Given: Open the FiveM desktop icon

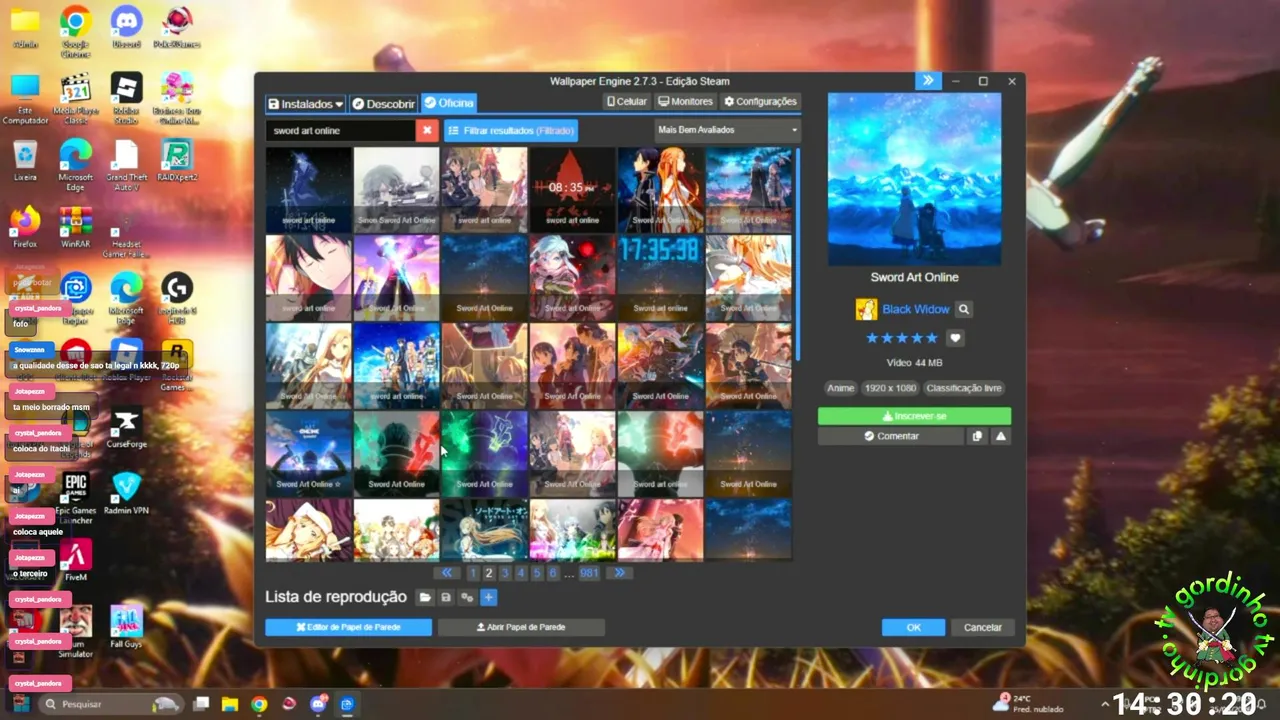Looking at the screenshot, I should pyautogui.click(x=75, y=560).
